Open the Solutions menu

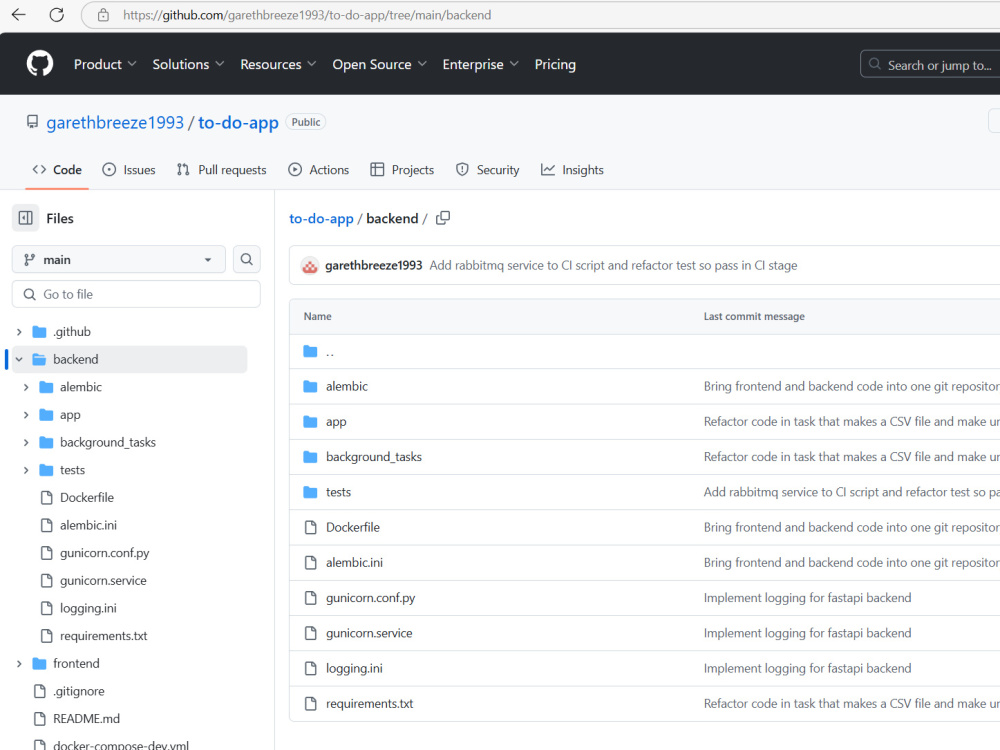tap(188, 64)
